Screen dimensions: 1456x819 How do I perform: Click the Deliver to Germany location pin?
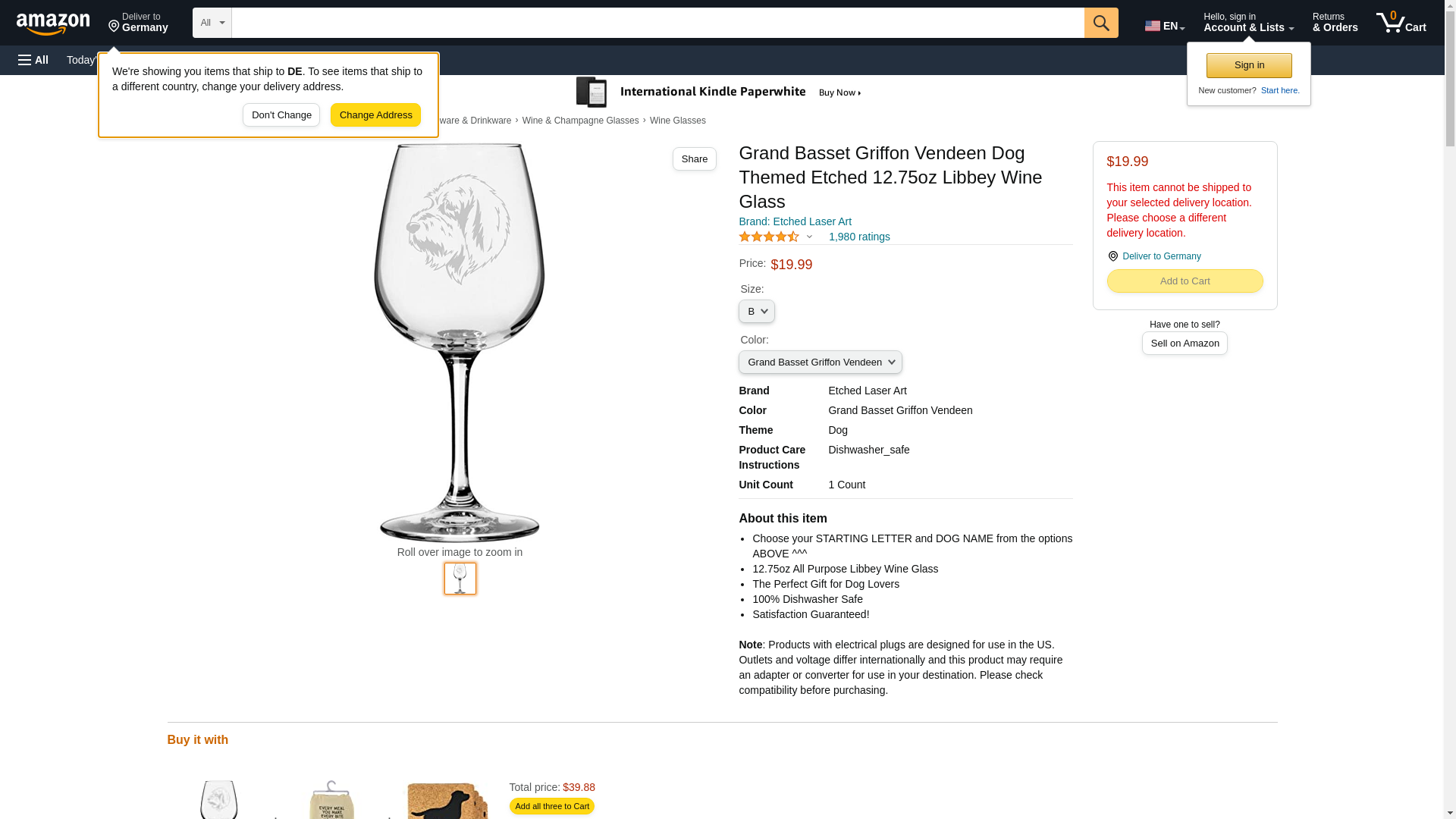tap(1113, 256)
